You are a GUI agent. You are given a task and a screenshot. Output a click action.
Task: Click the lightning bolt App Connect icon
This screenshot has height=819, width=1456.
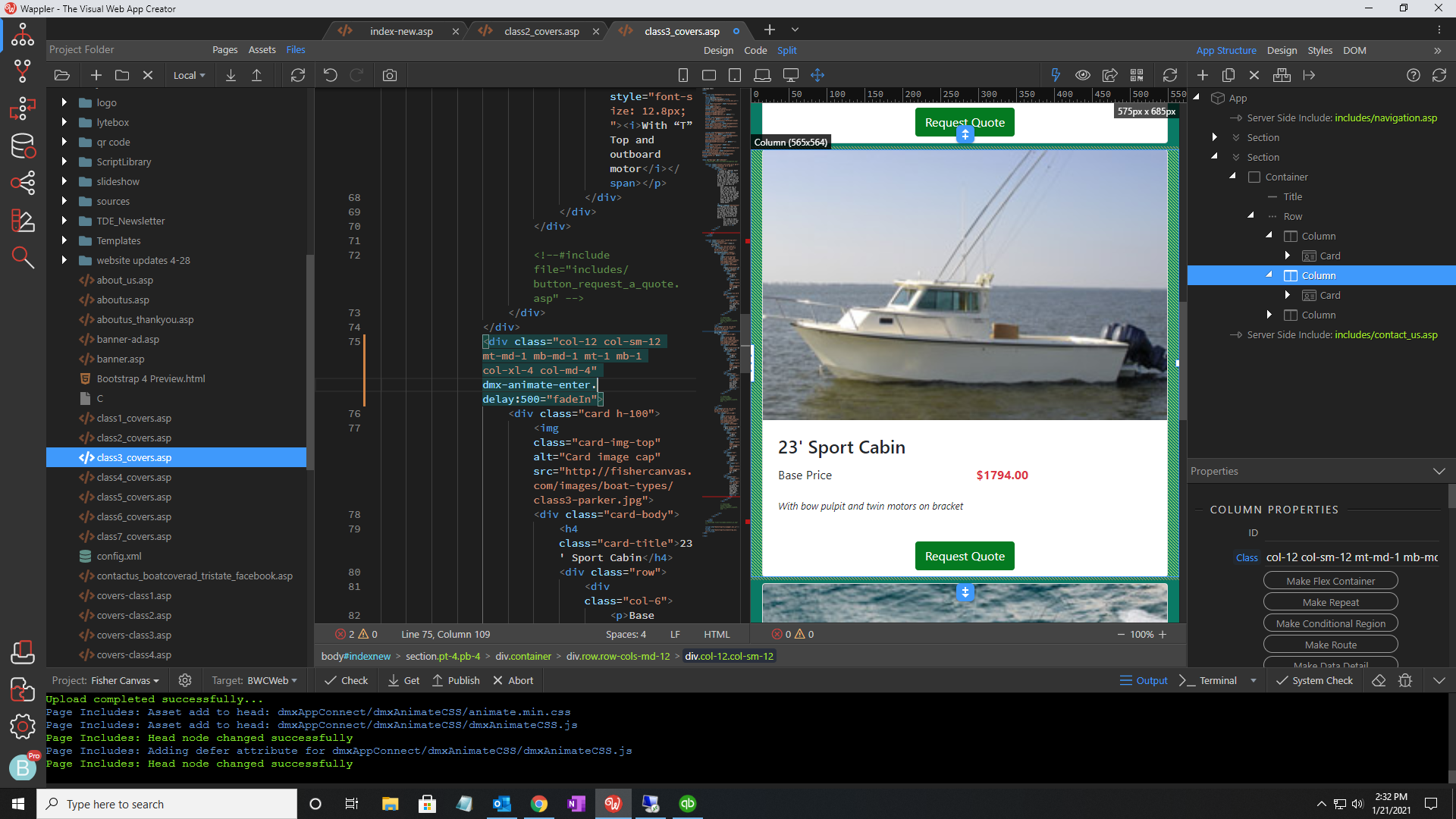(x=1056, y=75)
